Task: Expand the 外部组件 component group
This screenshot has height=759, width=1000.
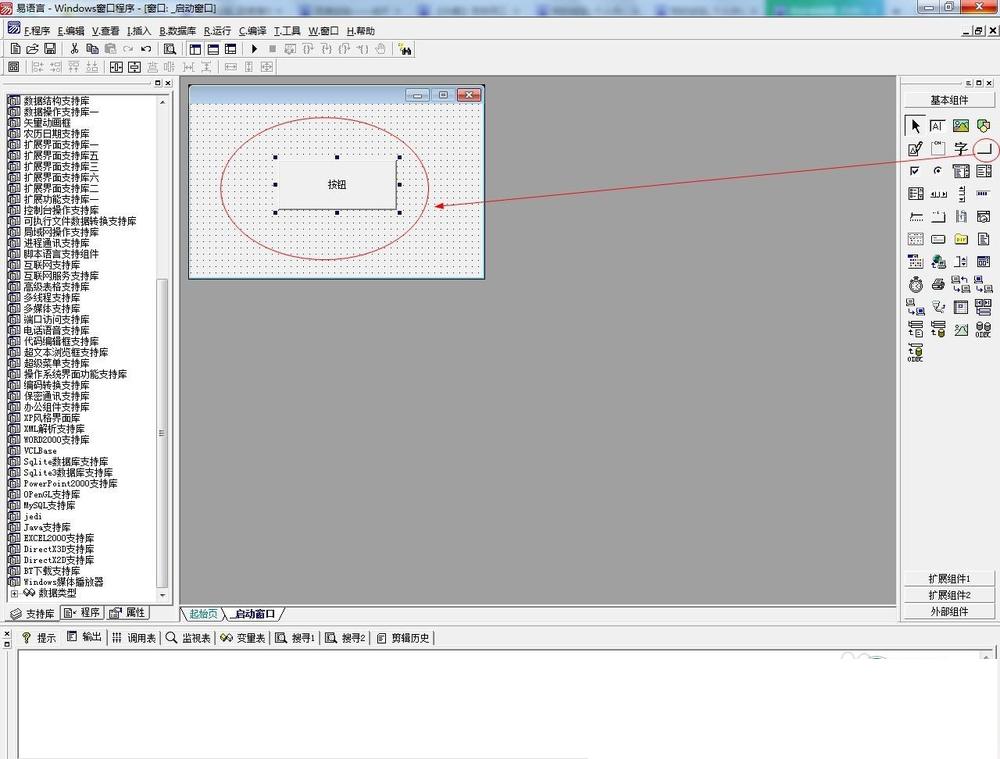Action: tap(948, 611)
